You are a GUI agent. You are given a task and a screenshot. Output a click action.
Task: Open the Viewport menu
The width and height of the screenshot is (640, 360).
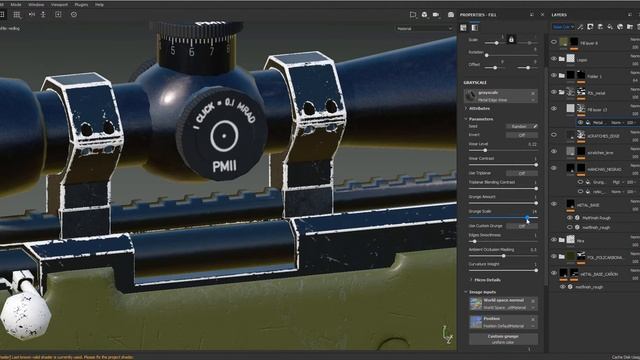click(x=60, y=4)
